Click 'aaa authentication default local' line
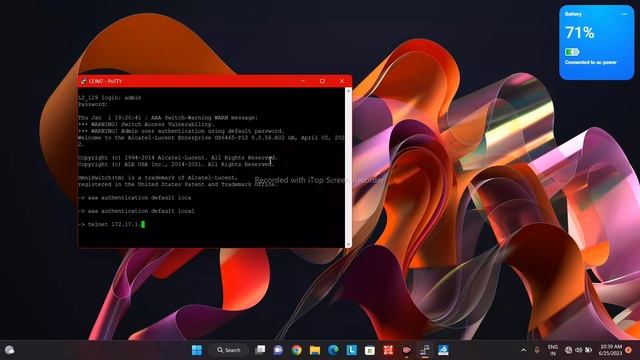This screenshot has height=360, width=640. (x=136, y=211)
